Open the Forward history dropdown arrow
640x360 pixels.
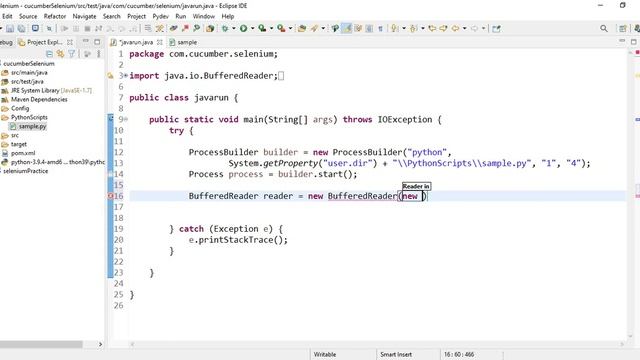coord(483,29)
